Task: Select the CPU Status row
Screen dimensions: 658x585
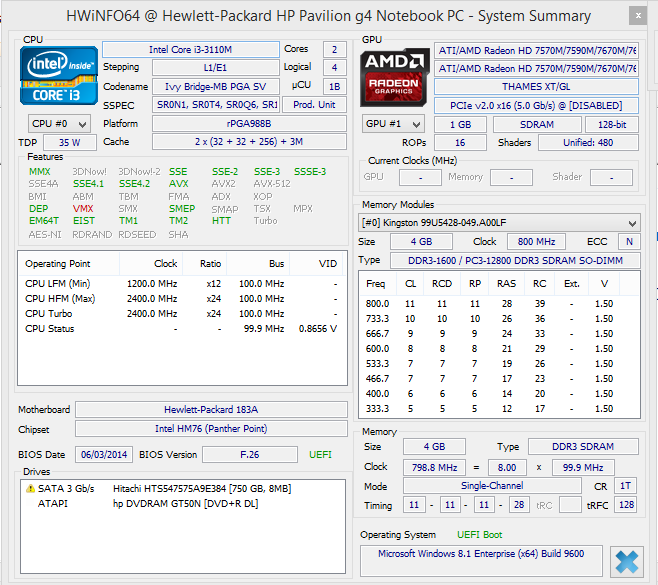Action: pos(181,329)
